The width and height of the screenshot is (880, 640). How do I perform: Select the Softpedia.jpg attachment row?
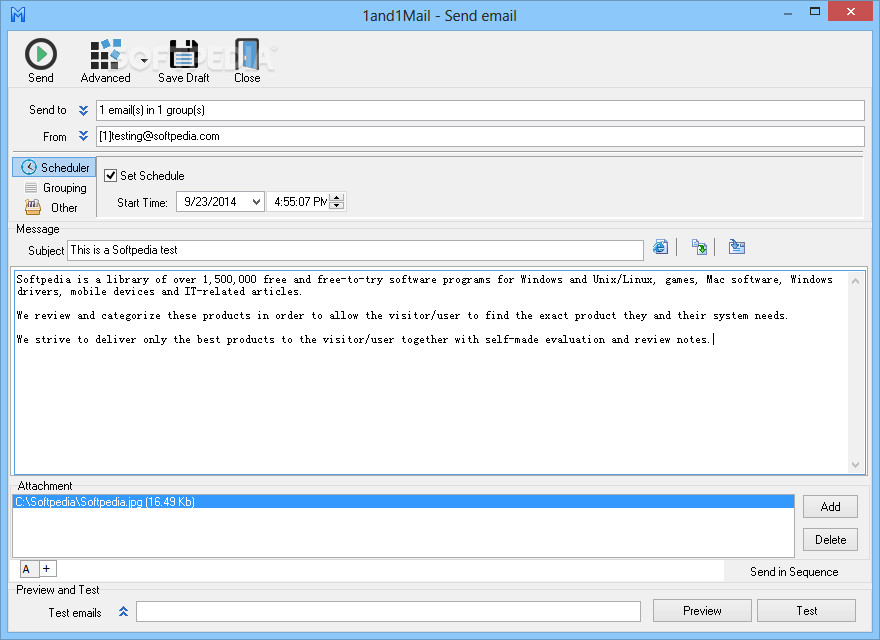tap(403, 502)
